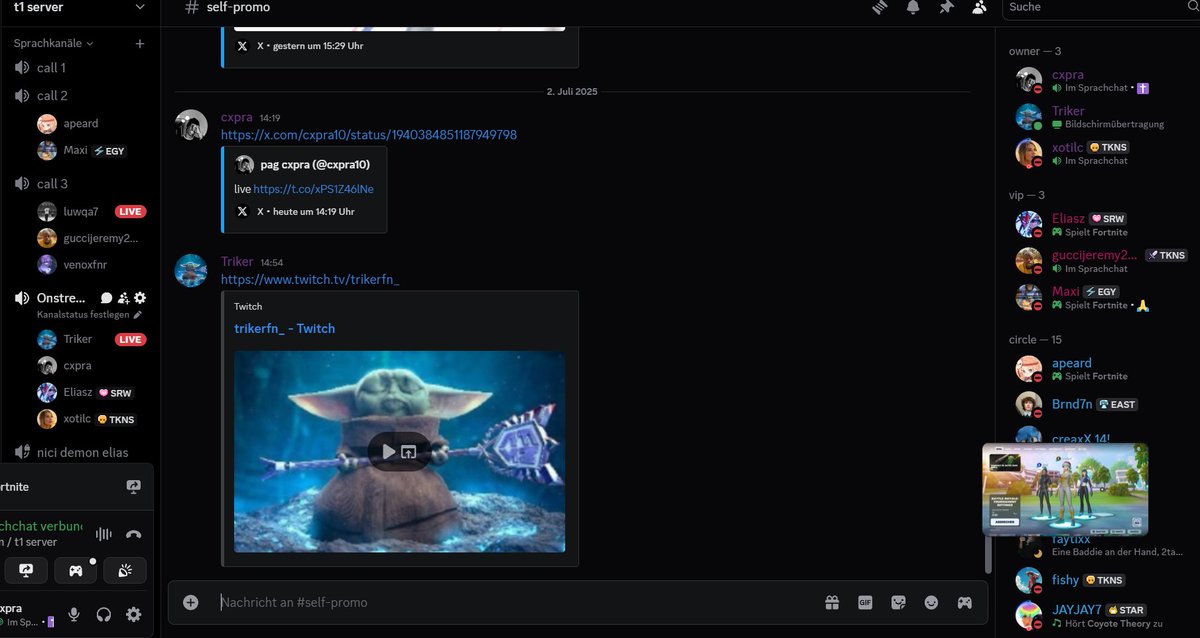Disconnect from voice with phone icon

coord(133,534)
